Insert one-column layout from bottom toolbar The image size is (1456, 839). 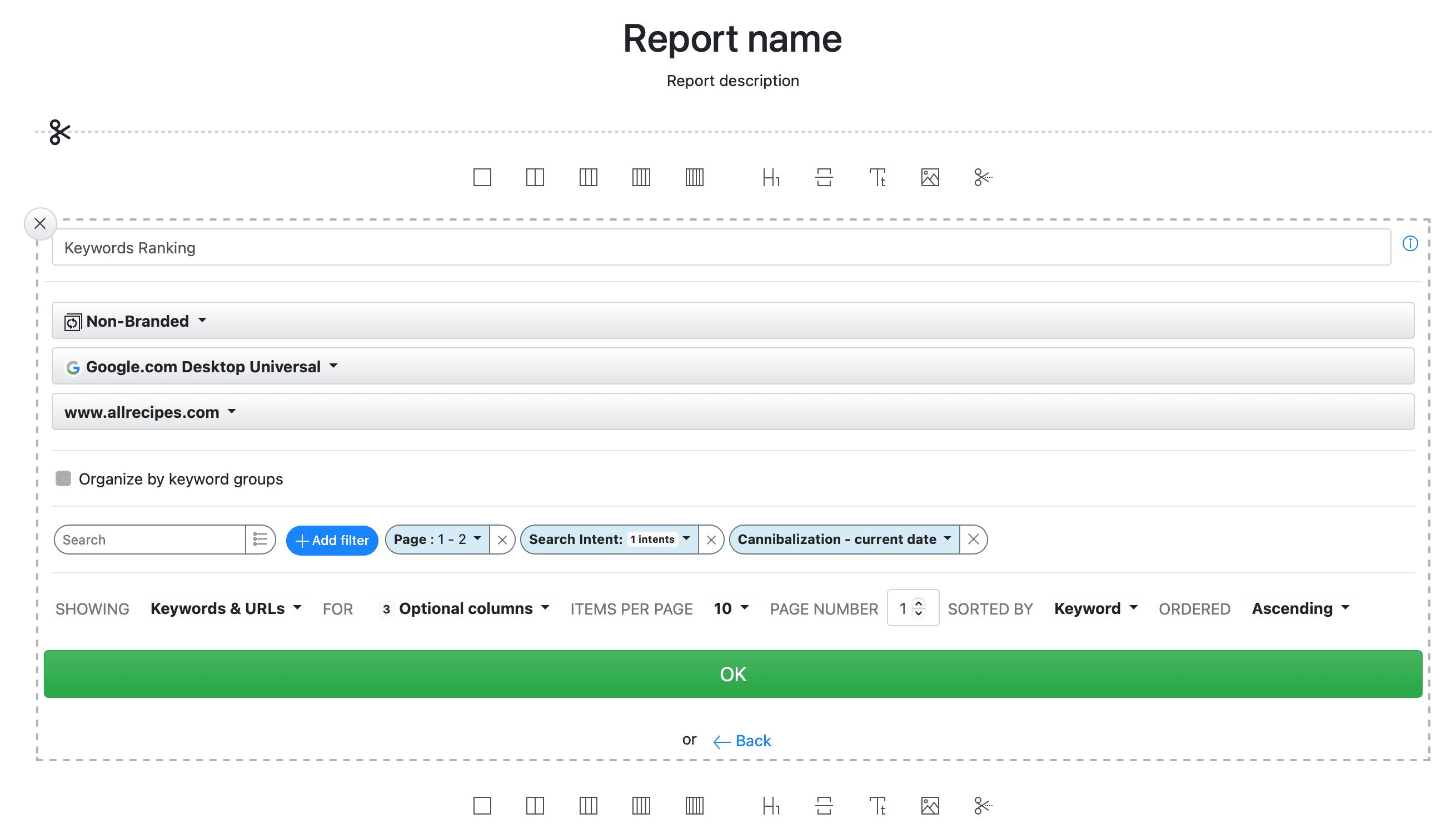pyautogui.click(x=482, y=805)
